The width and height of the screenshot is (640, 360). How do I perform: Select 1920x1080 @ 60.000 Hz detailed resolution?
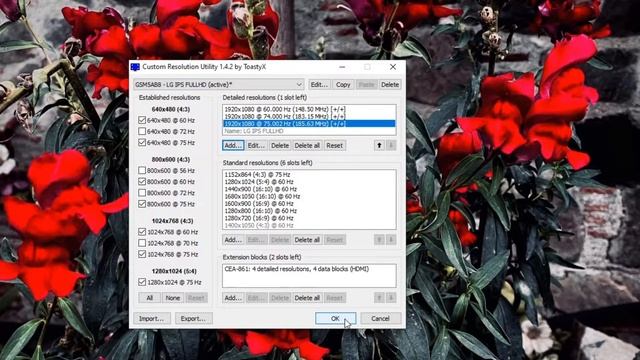click(x=309, y=109)
